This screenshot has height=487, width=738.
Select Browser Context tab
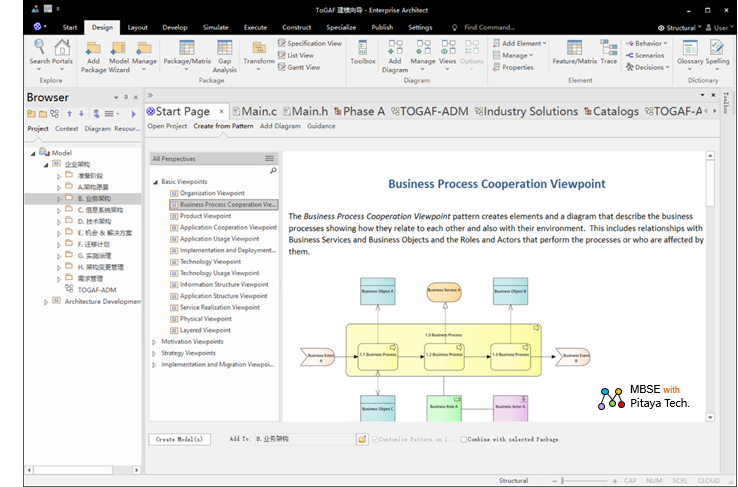coord(66,128)
